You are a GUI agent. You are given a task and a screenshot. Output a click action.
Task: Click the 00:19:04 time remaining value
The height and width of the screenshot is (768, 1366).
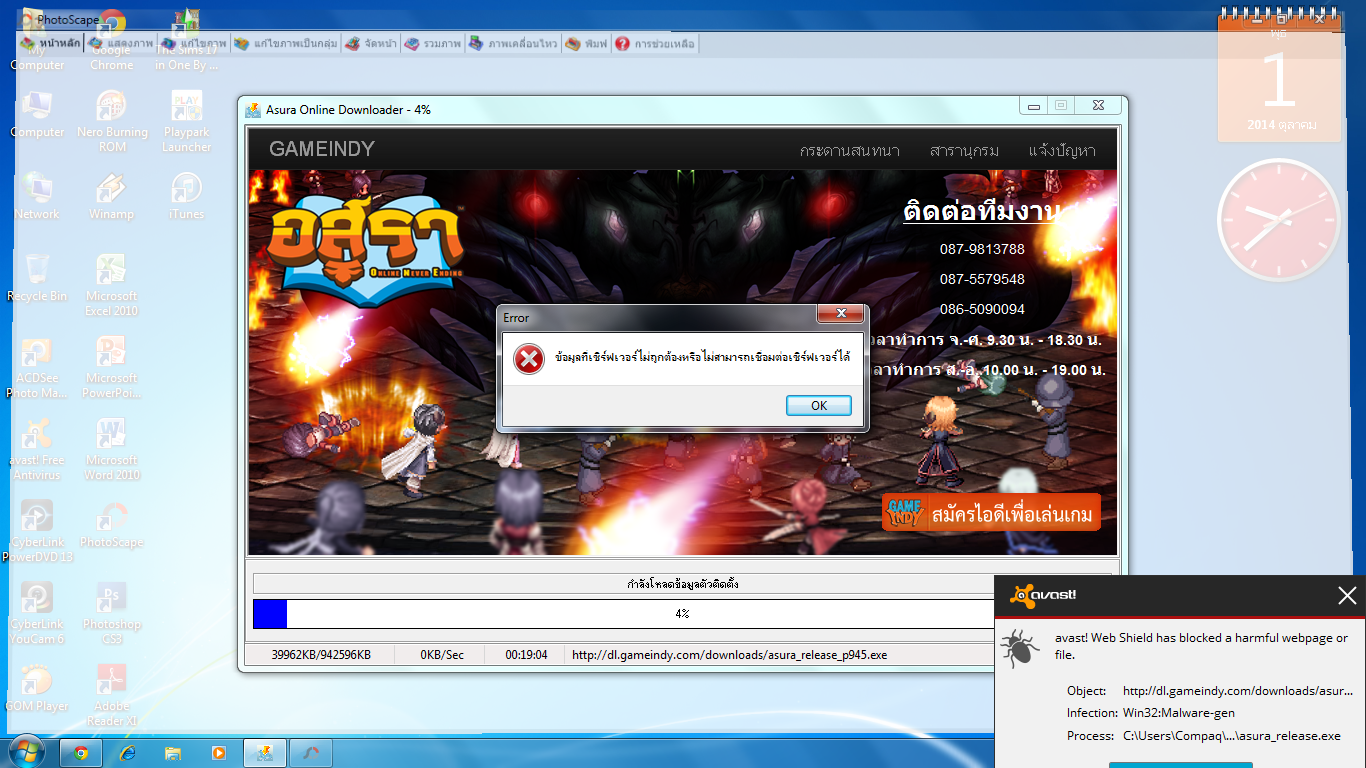tap(526, 655)
